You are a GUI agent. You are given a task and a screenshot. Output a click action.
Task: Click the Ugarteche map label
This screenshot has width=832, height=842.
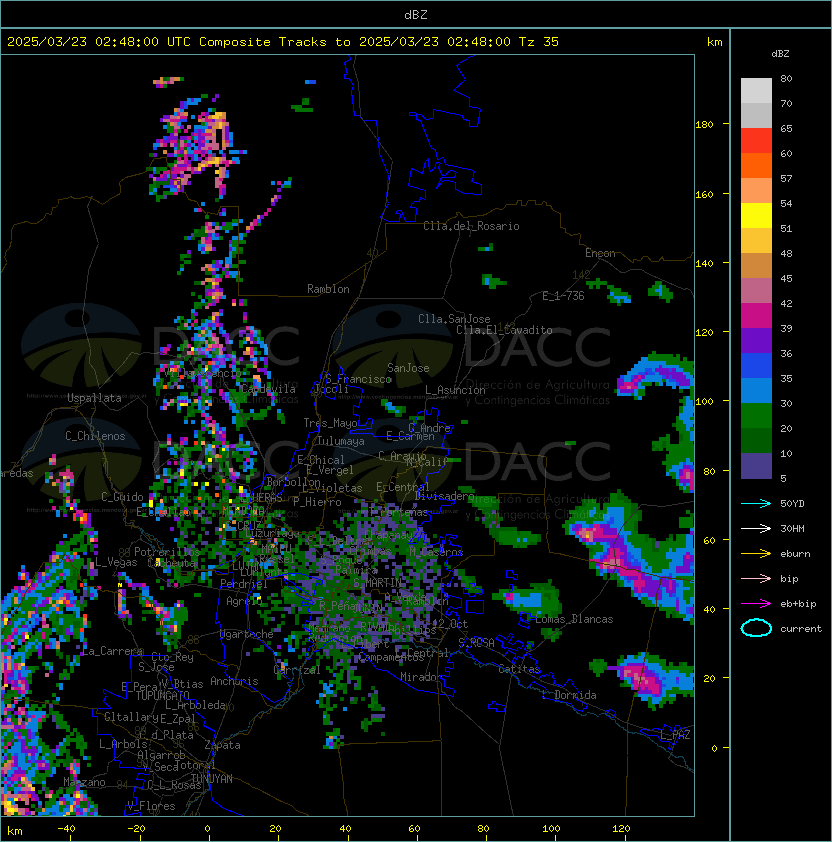(247, 634)
